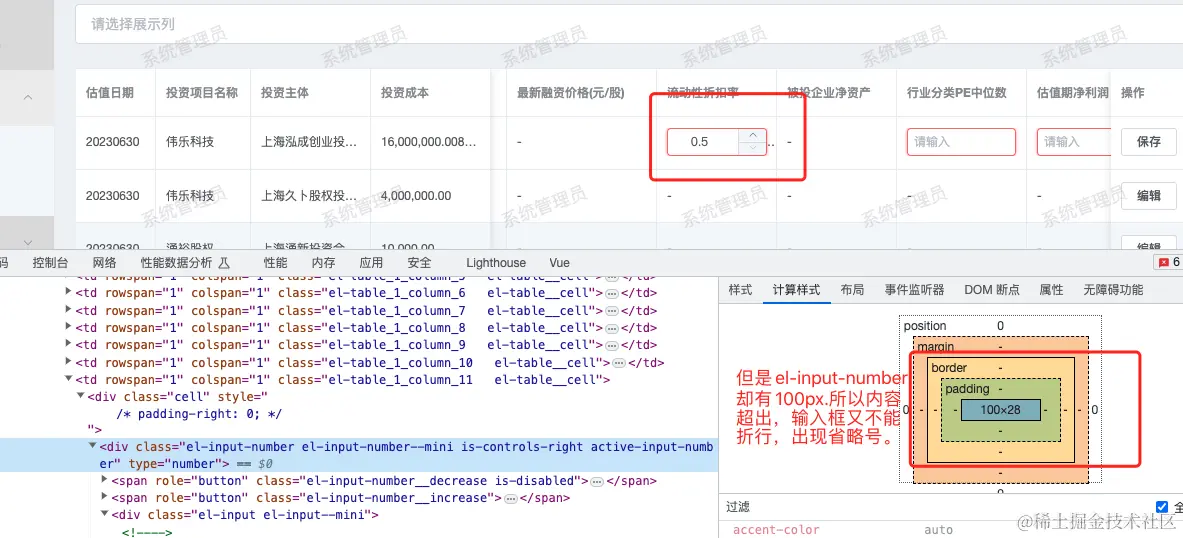Open the Vue DevTools tab
This screenshot has height=538, width=1183.
[559, 263]
